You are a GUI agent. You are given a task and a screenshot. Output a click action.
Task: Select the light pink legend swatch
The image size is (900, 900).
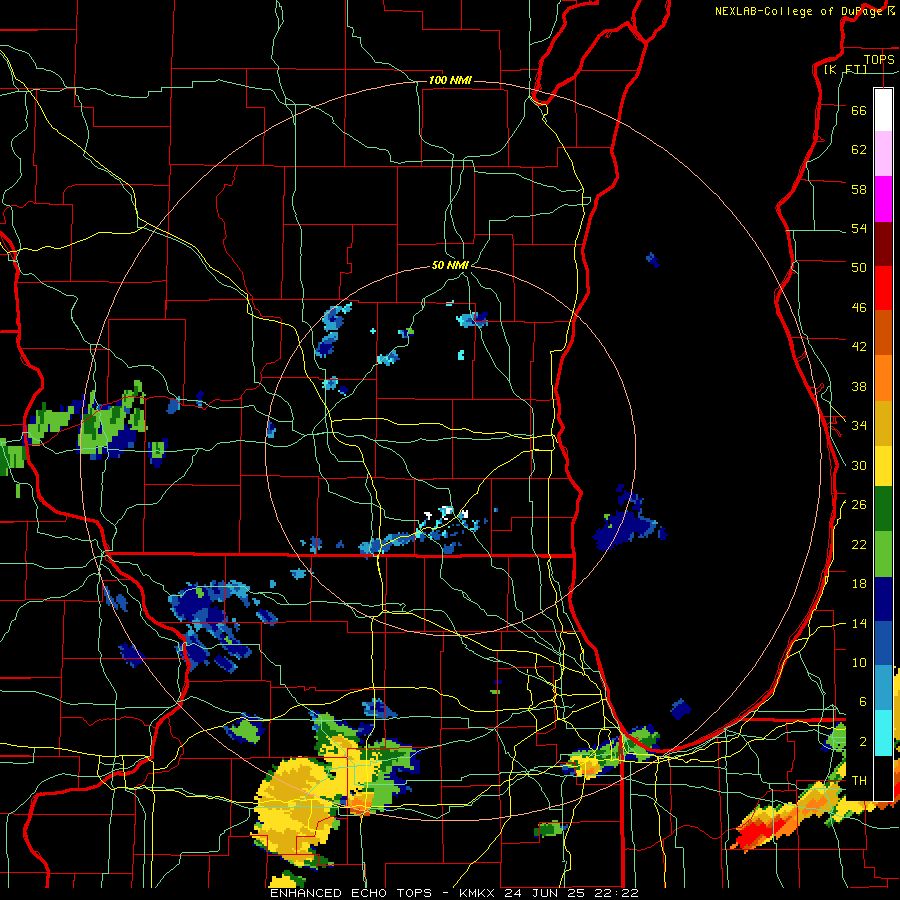pos(883,154)
